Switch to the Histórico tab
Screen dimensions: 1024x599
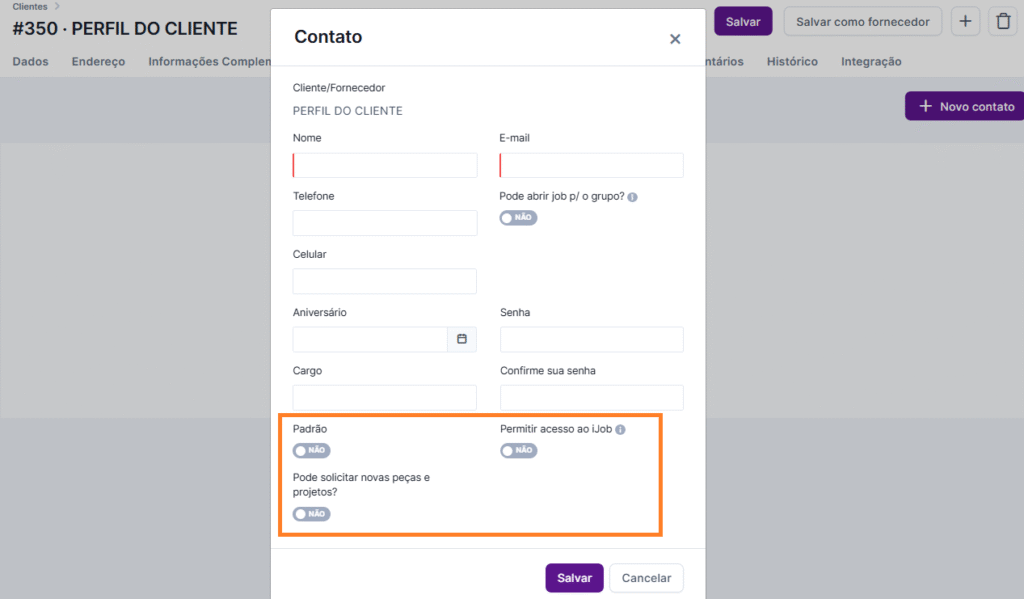pos(792,62)
